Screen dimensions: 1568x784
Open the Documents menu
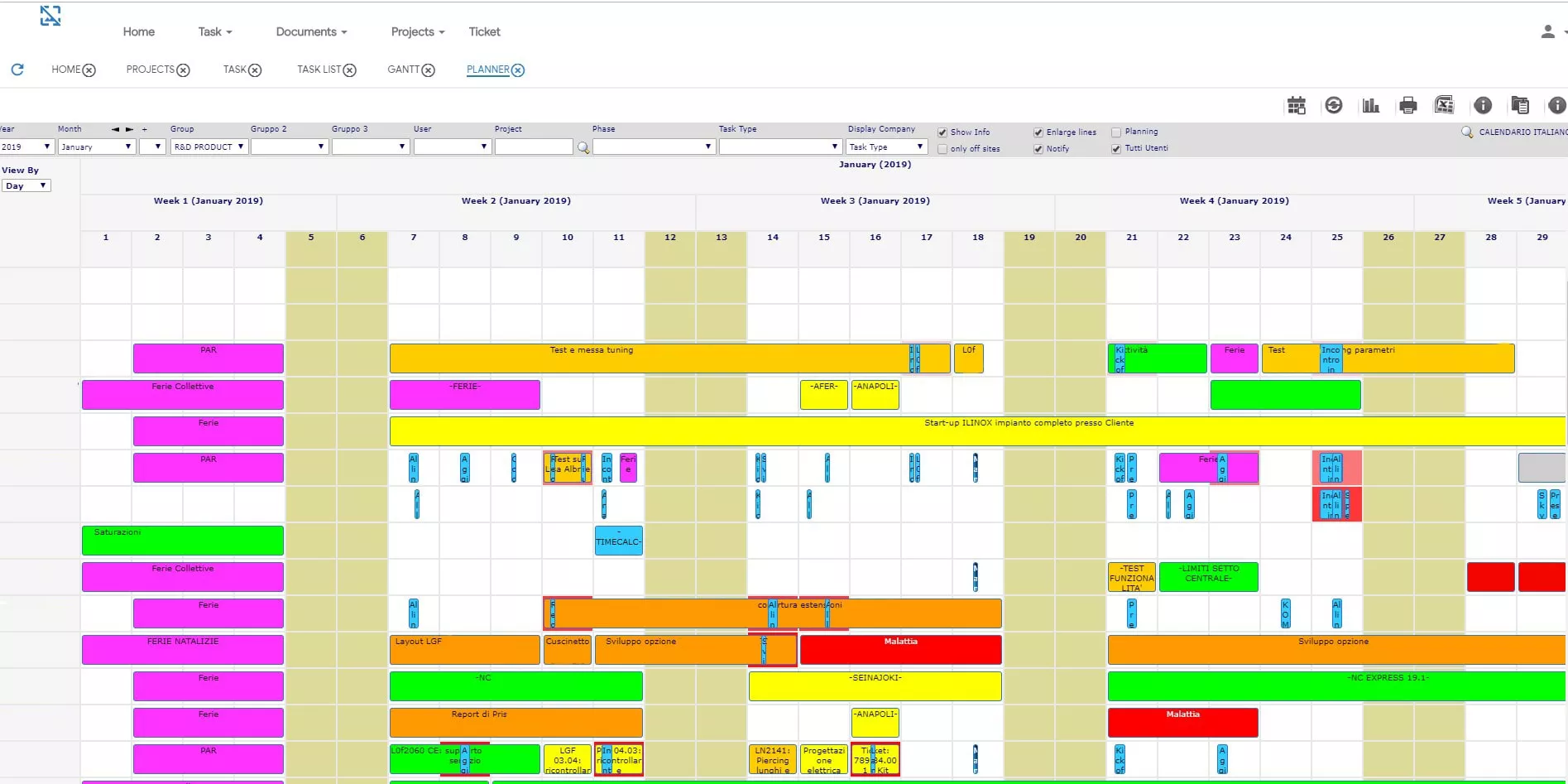311,31
